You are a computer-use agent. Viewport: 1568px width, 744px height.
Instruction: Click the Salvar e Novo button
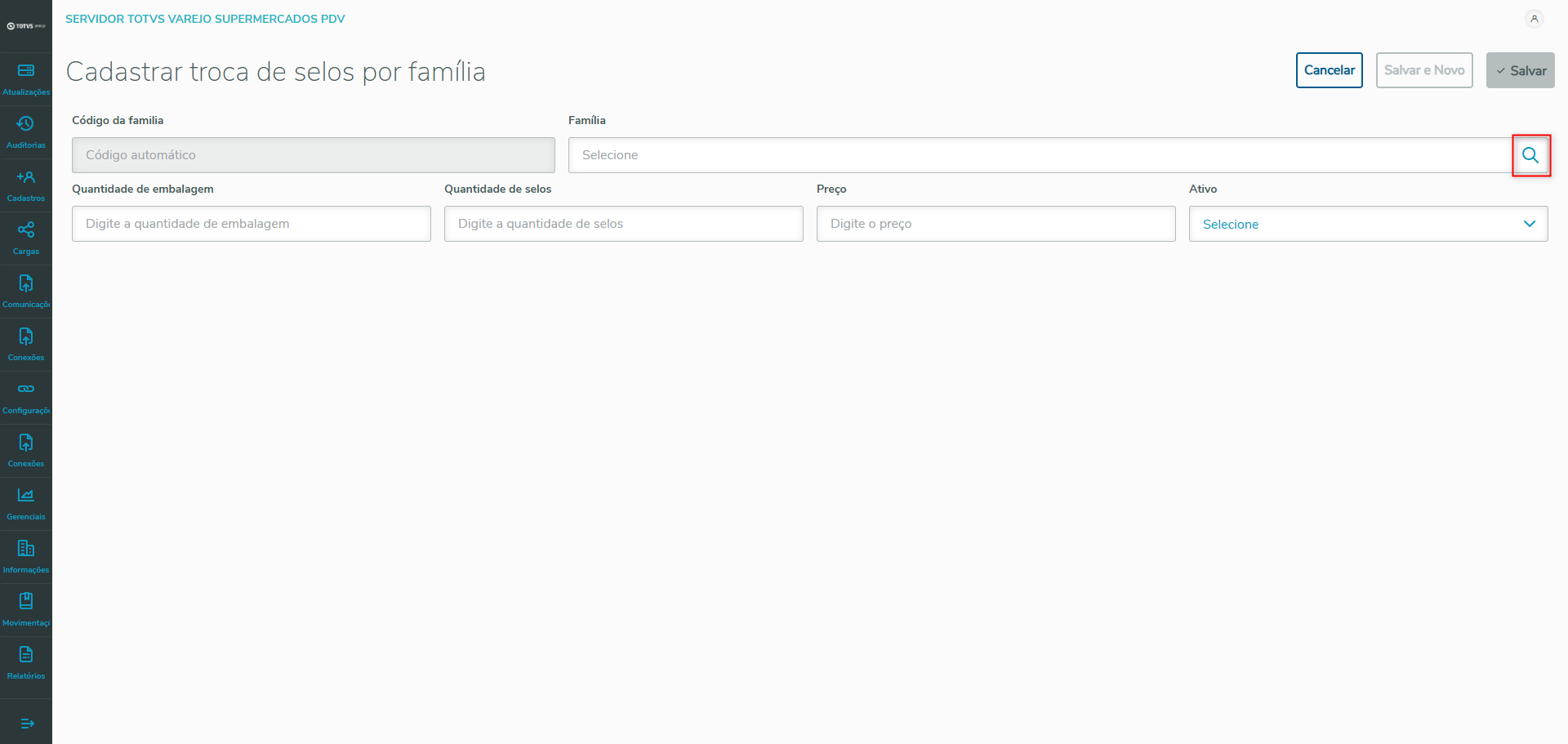(x=1423, y=70)
